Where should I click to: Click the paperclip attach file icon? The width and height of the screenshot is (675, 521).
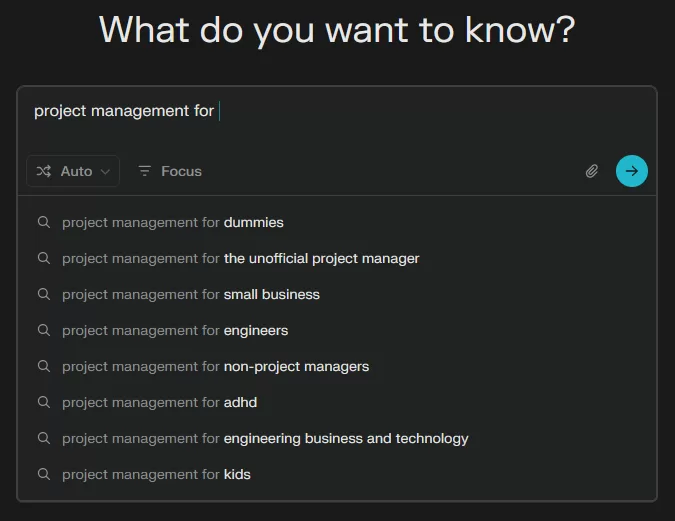592,171
